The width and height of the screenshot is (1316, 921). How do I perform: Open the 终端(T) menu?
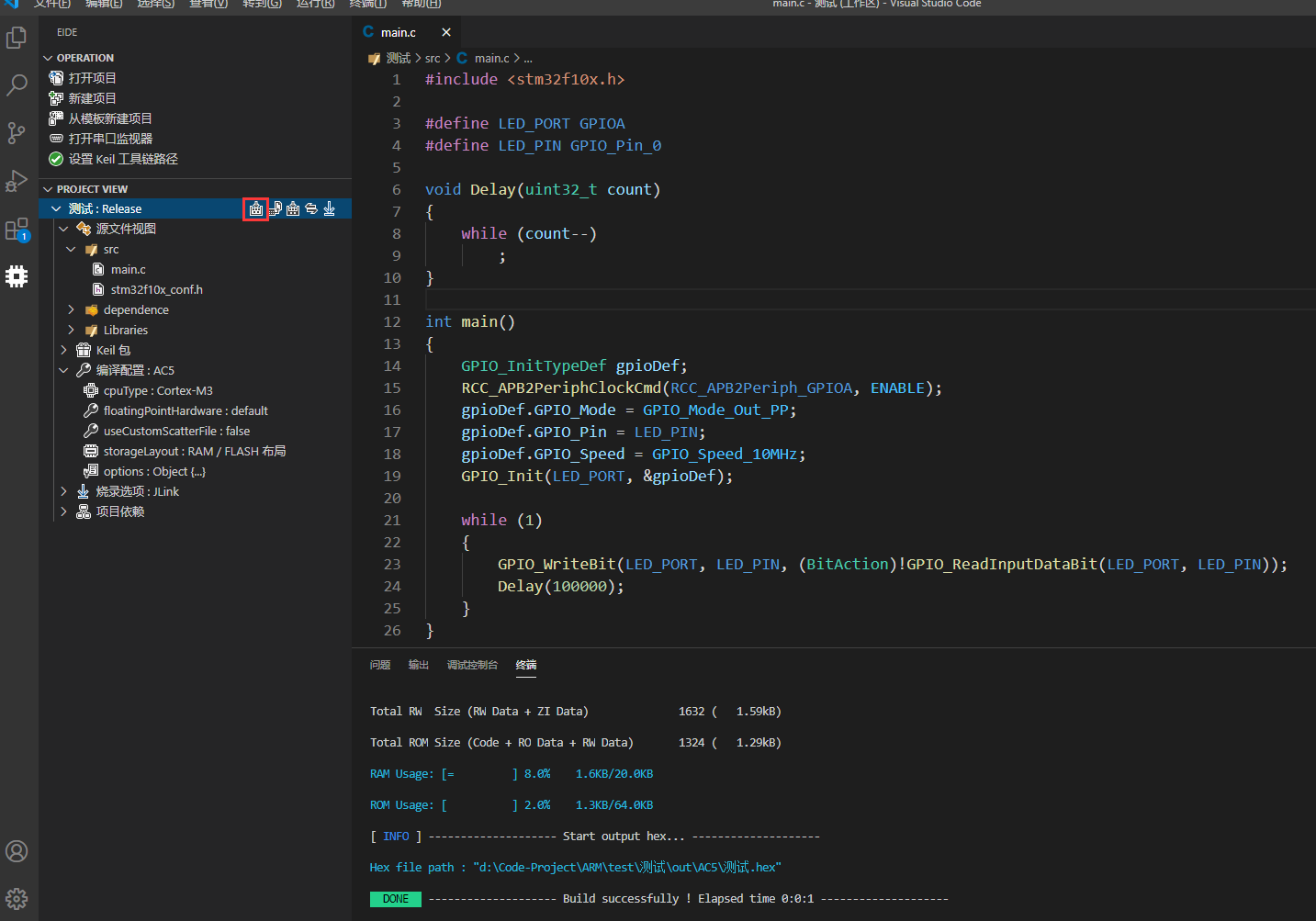pos(367,5)
